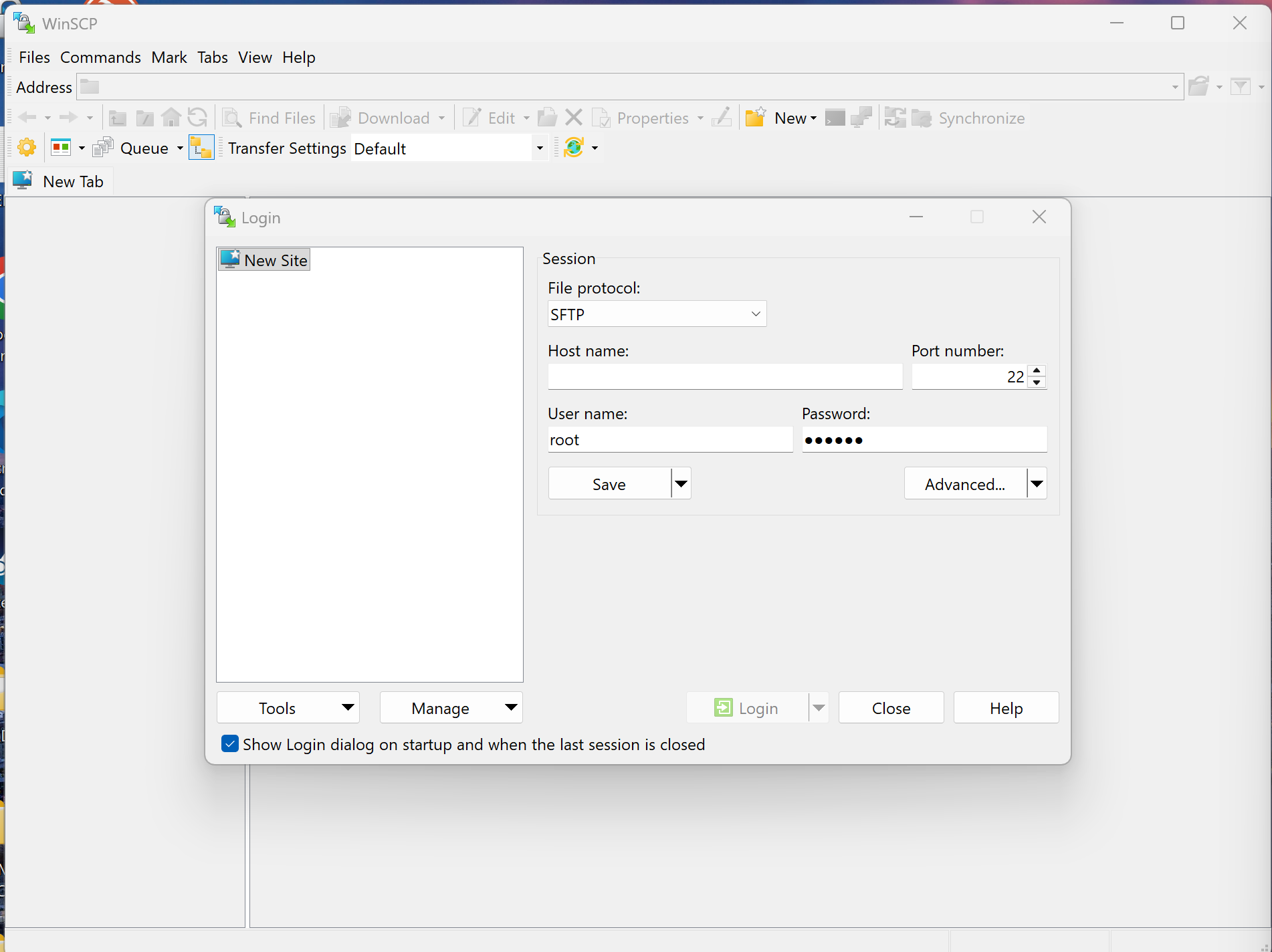
Task: Click the User name field
Action: 670,439
